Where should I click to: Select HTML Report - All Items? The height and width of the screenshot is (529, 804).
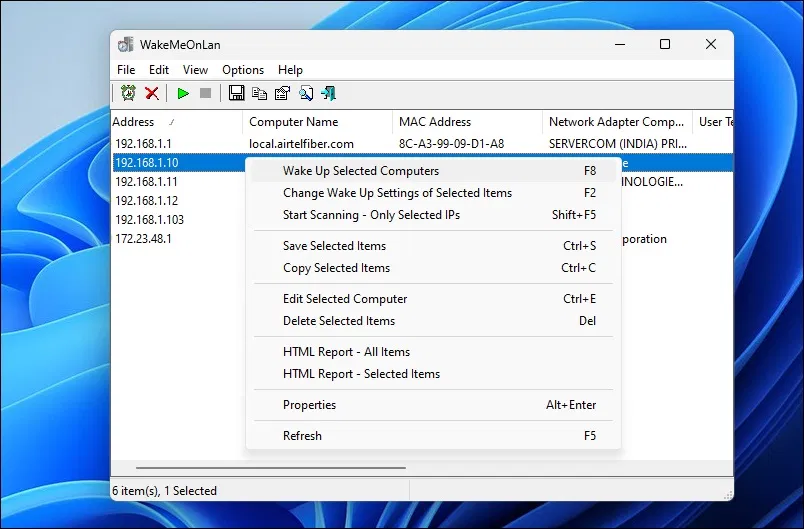pyautogui.click(x=346, y=352)
